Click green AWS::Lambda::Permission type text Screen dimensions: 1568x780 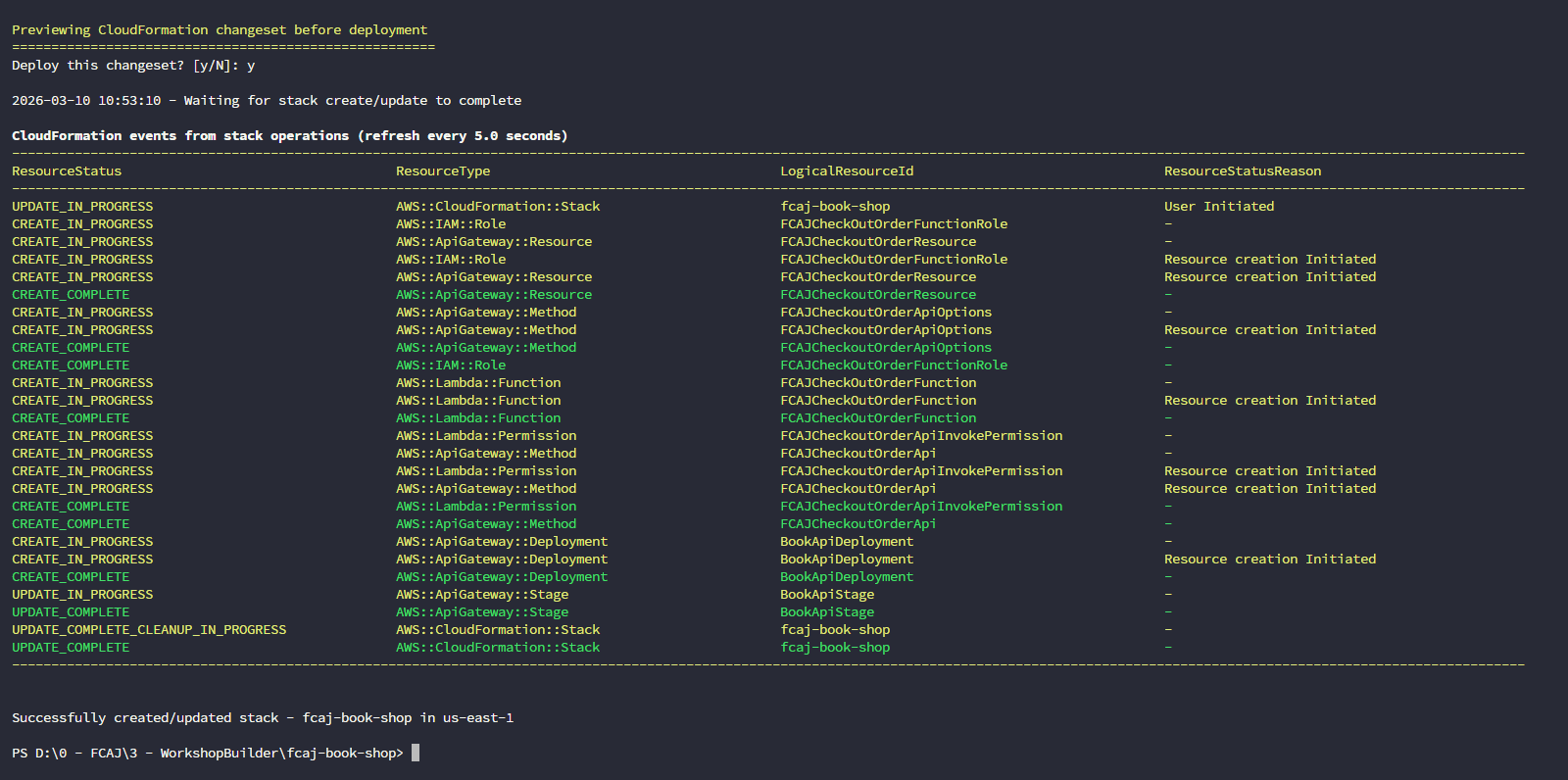coord(486,506)
